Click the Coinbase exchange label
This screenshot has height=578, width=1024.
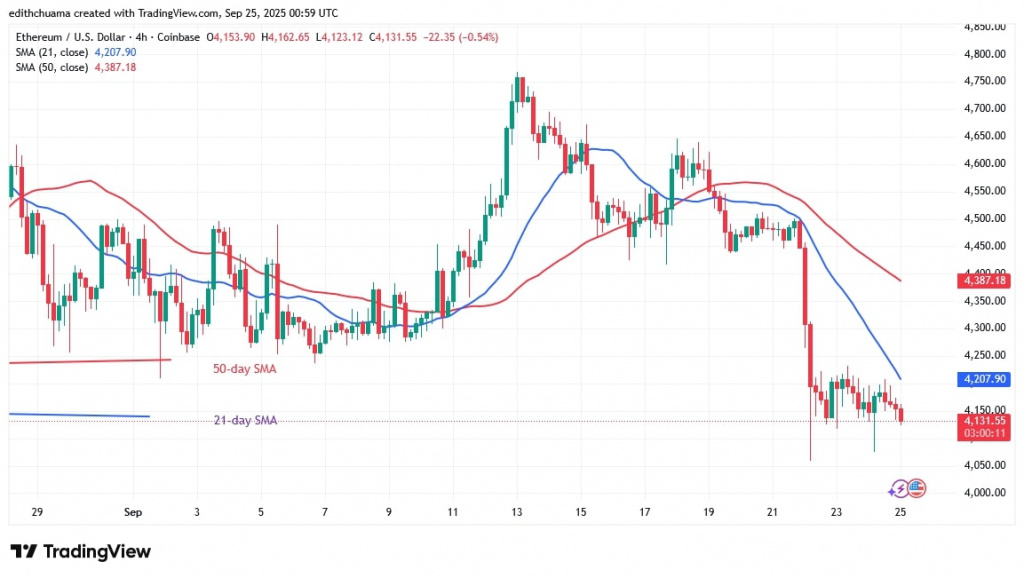[178, 36]
